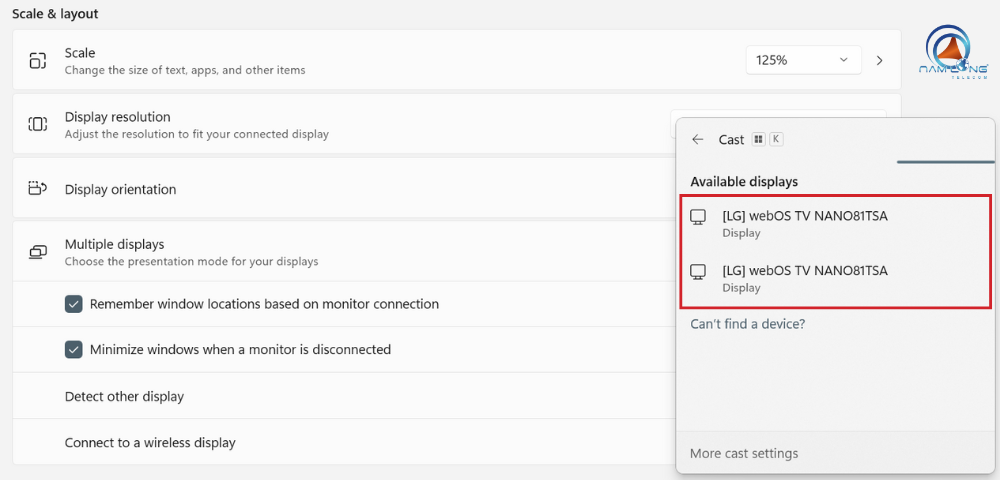The height and width of the screenshot is (480, 1000).
Task: Go back using Cast panel arrow
Action: 698,140
